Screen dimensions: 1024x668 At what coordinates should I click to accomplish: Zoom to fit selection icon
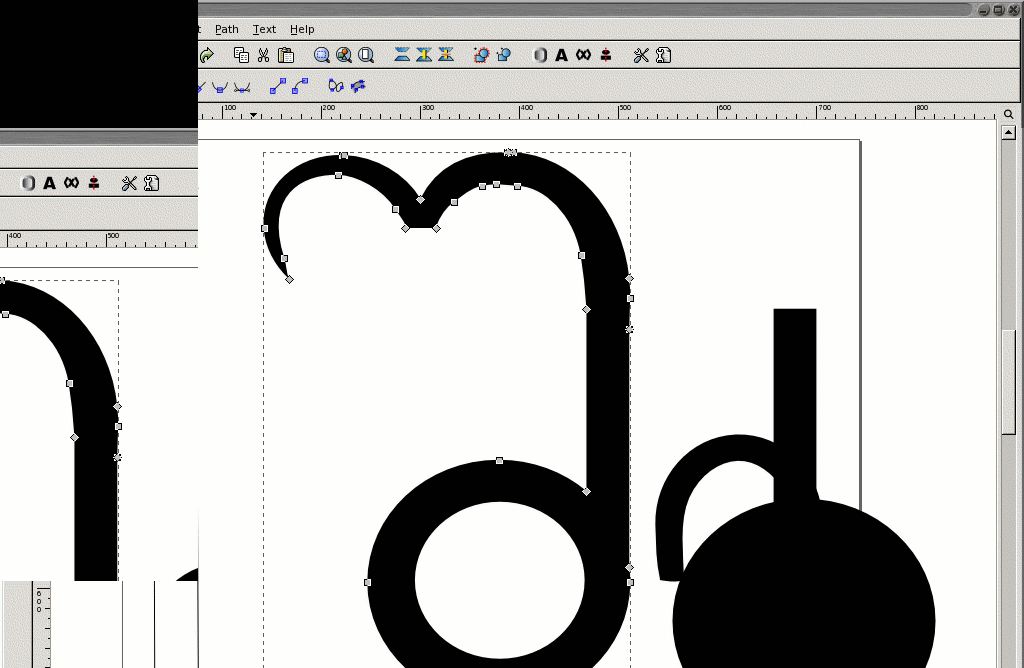pos(321,56)
